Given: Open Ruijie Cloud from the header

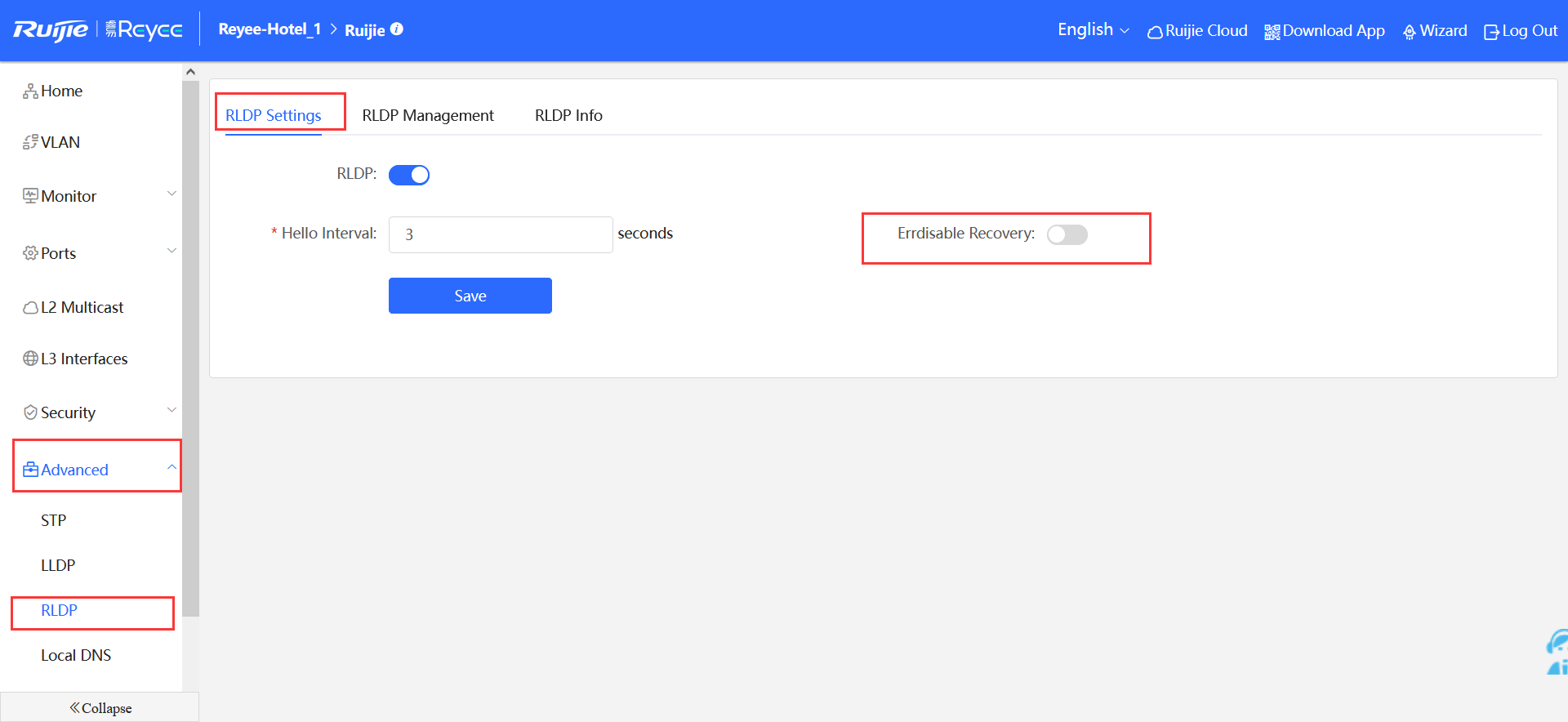Looking at the screenshot, I should pyautogui.click(x=1197, y=31).
